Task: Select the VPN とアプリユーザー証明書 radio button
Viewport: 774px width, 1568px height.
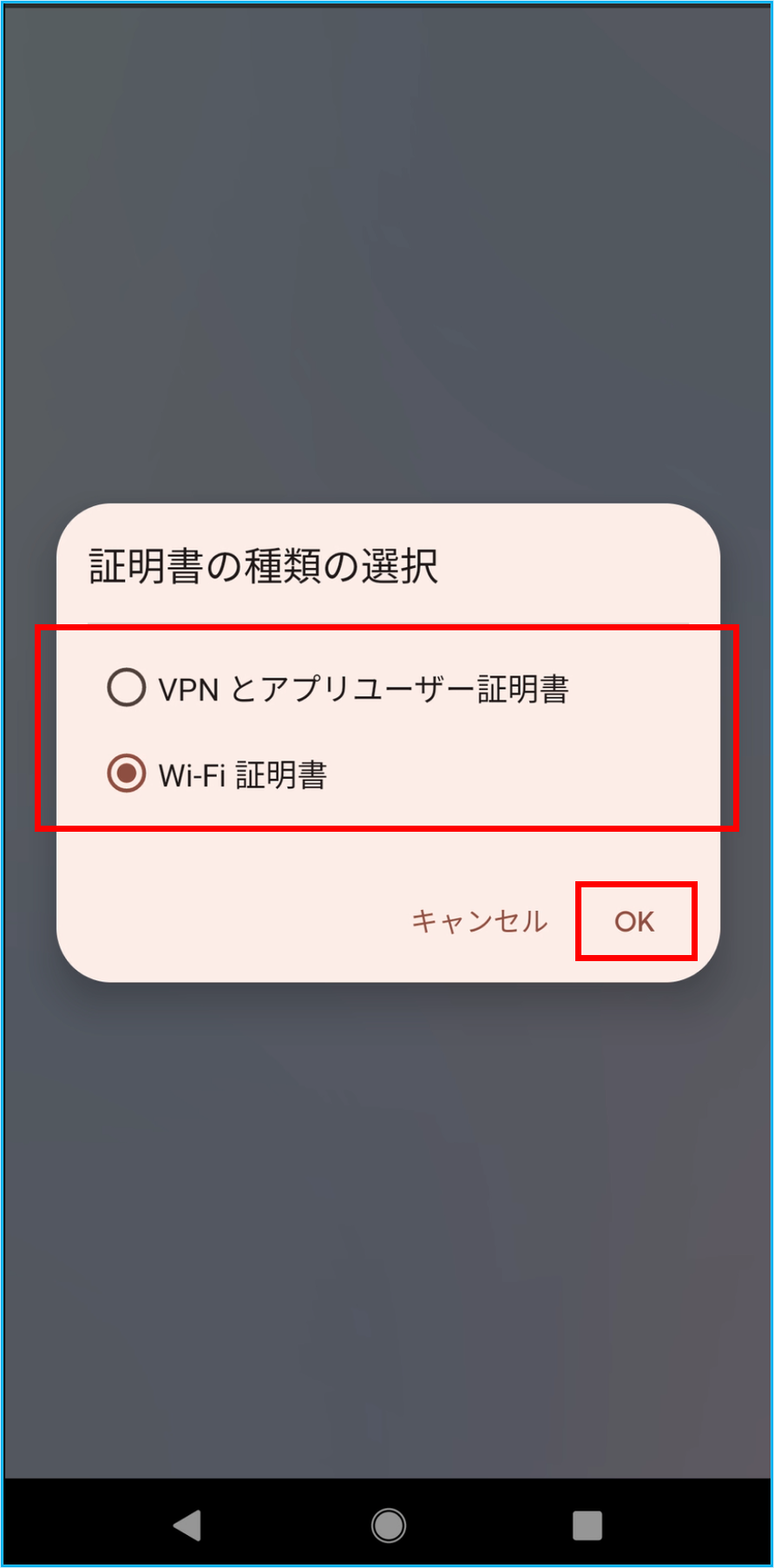Action: (338, 688)
